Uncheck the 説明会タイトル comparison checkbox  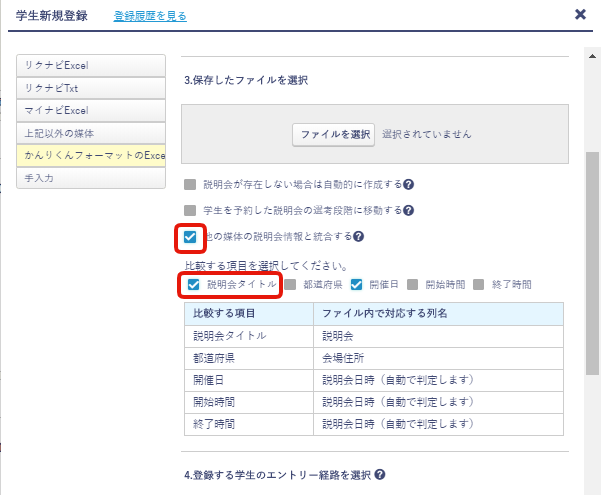pos(193,284)
